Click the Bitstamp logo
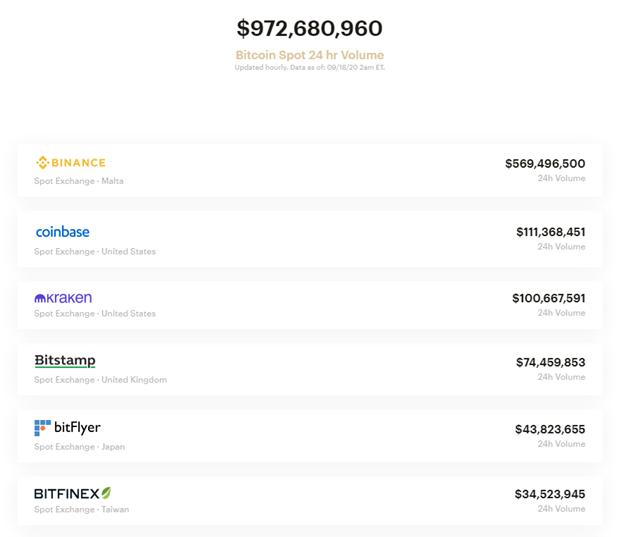624x537 pixels. [65, 361]
